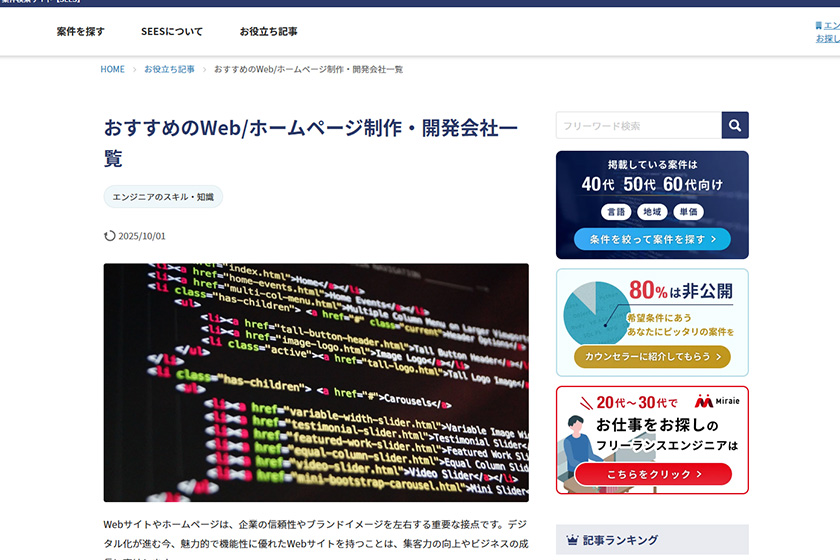Open the 案件を探す menu
The height and width of the screenshot is (560, 840).
(80, 32)
